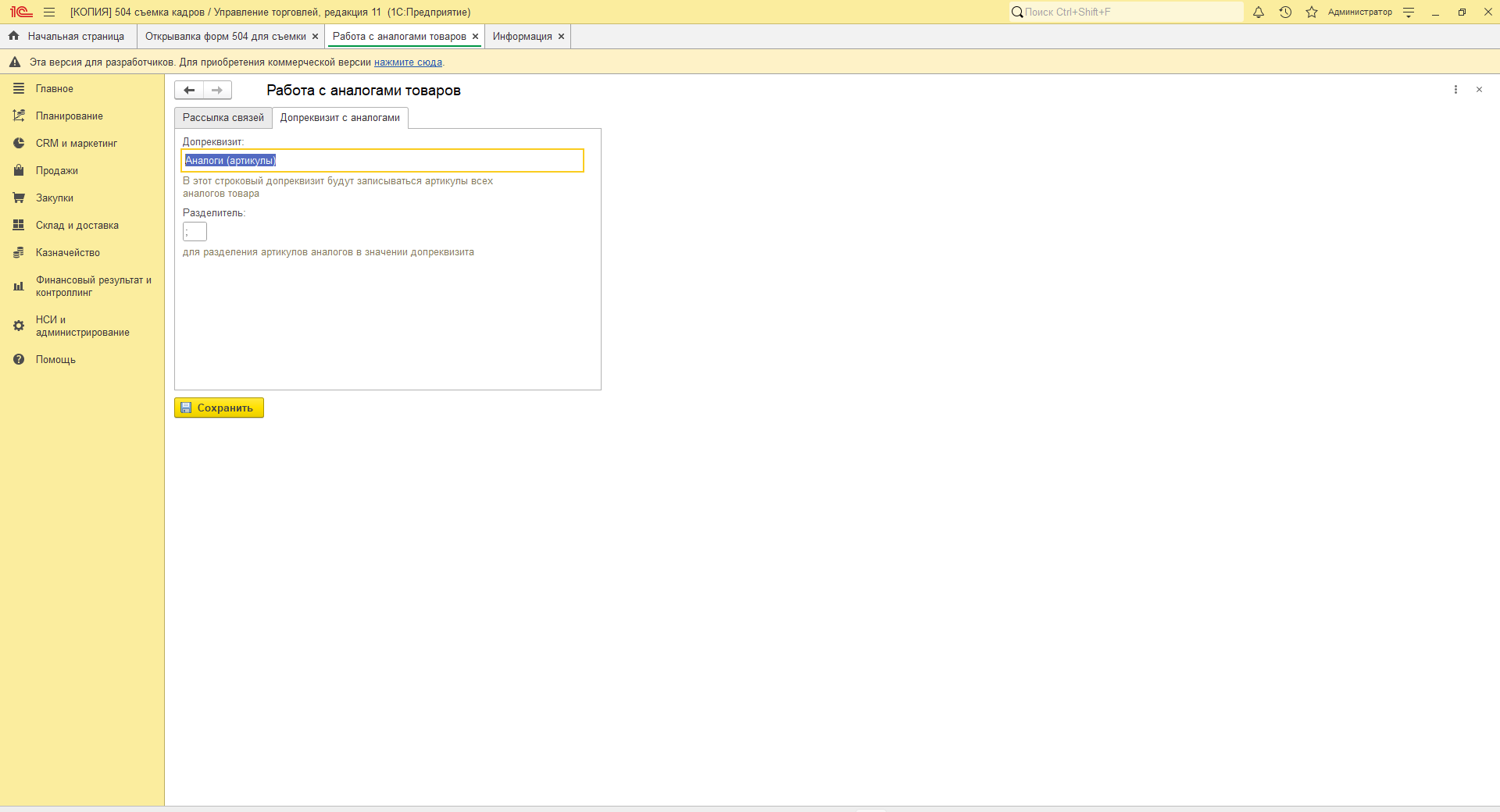Open Главное section

point(82,89)
